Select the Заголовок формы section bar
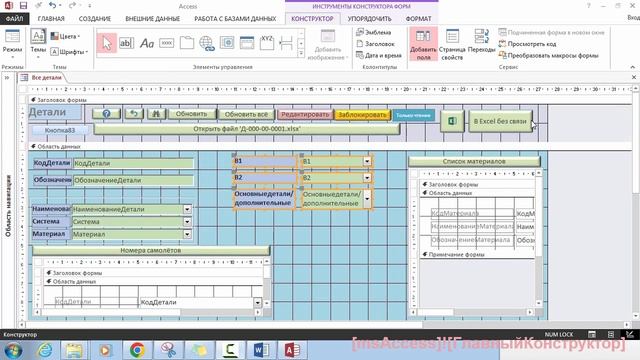Screen dimensions: 640x360 (330, 100)
